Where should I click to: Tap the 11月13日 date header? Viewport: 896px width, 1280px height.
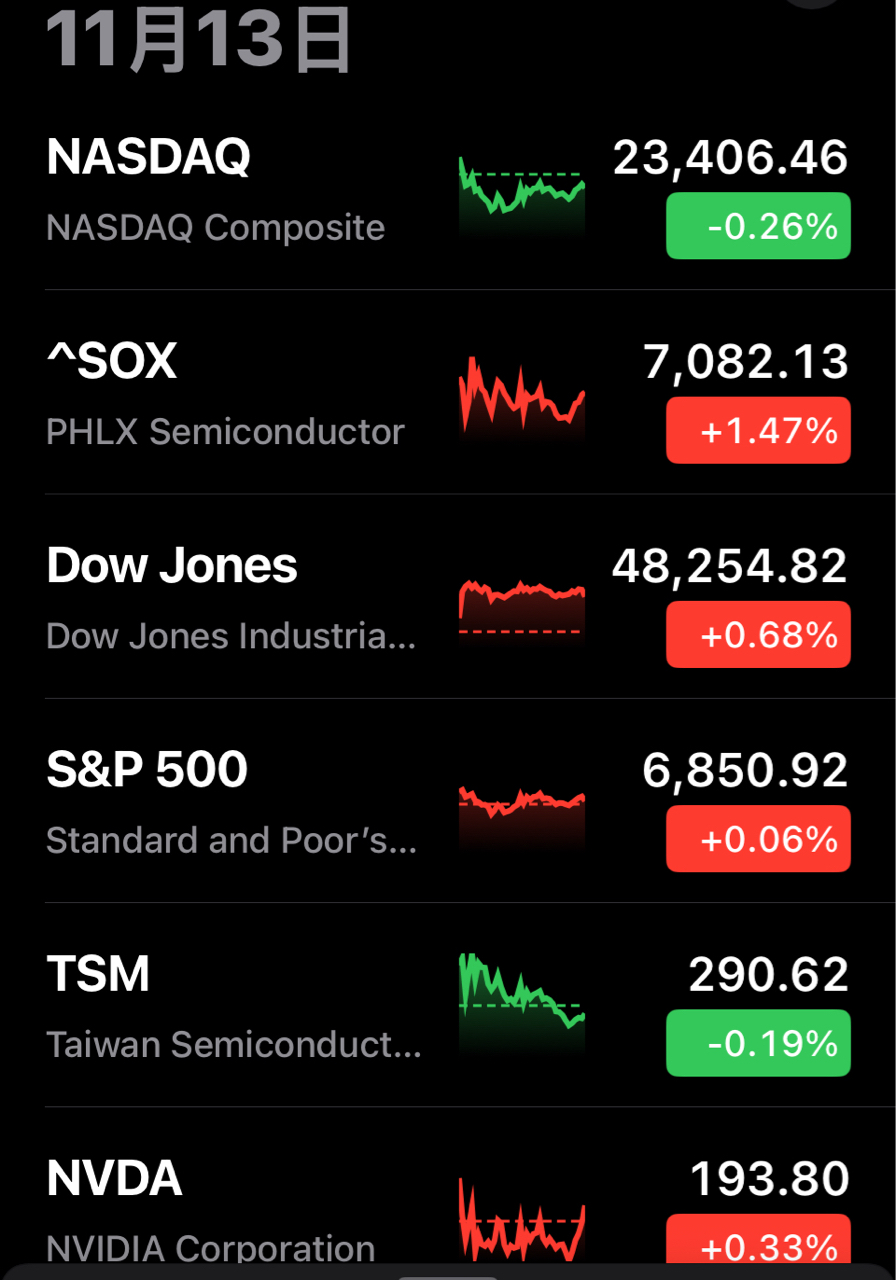[198, 42]
